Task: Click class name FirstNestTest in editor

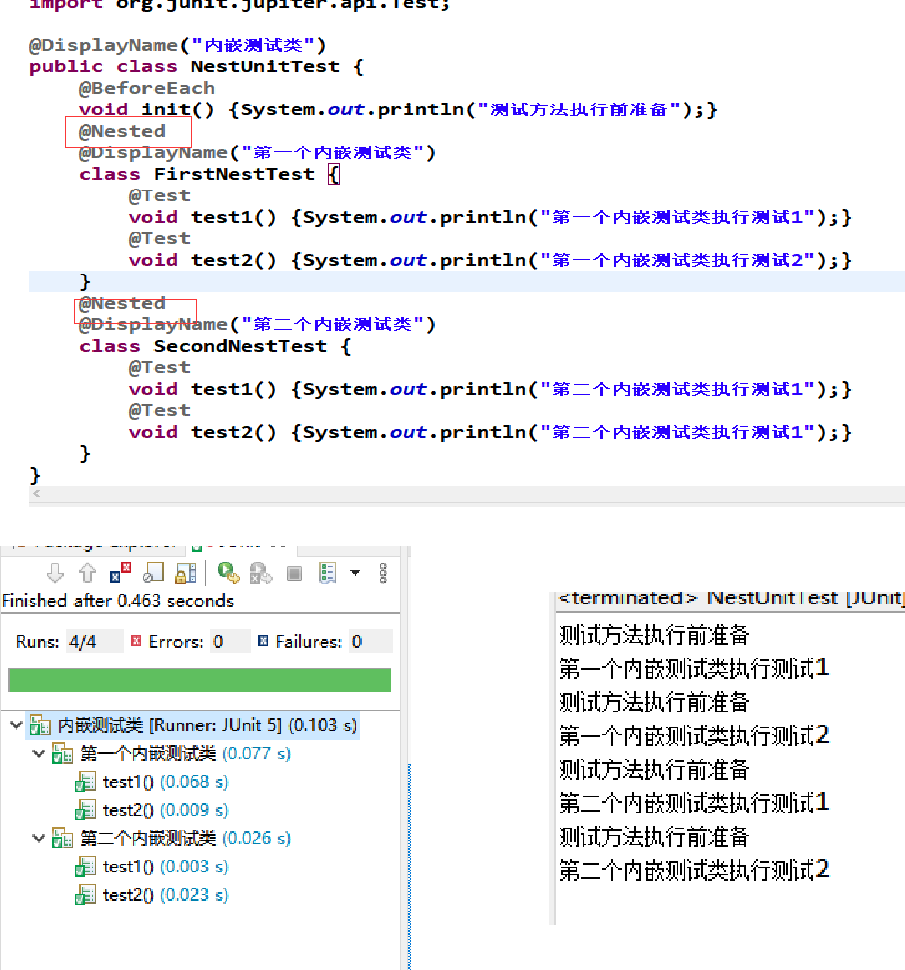Action: (234, 174)
